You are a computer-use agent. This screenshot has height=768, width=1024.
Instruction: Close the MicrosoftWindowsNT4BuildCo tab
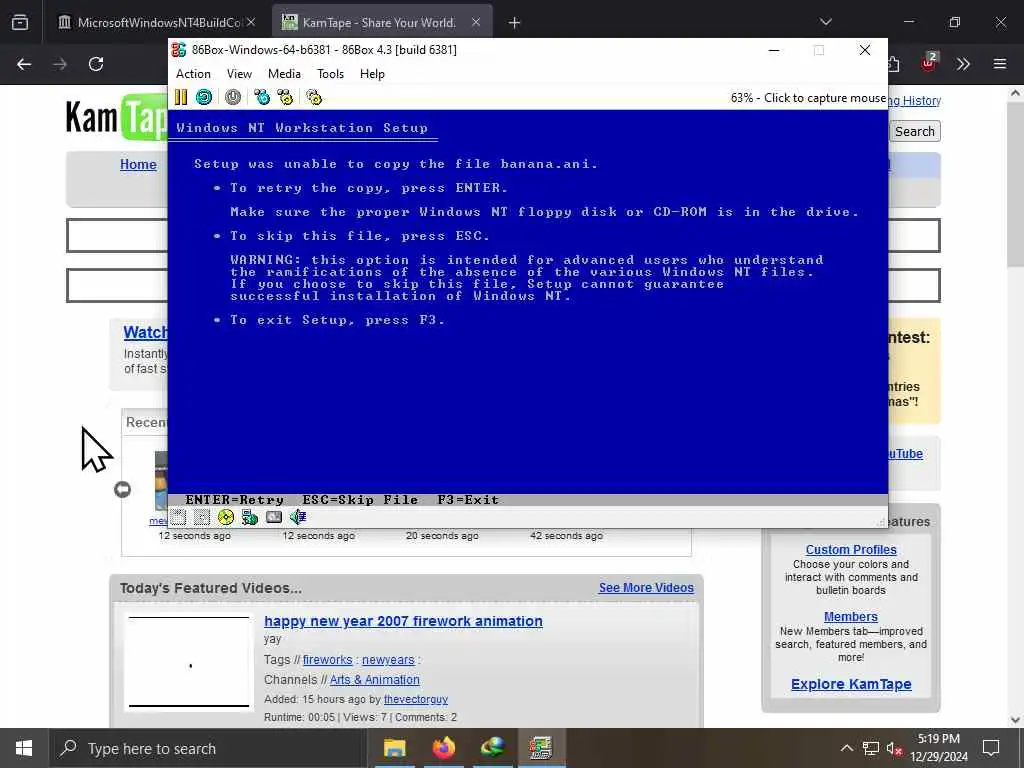[x=251, y=23]
